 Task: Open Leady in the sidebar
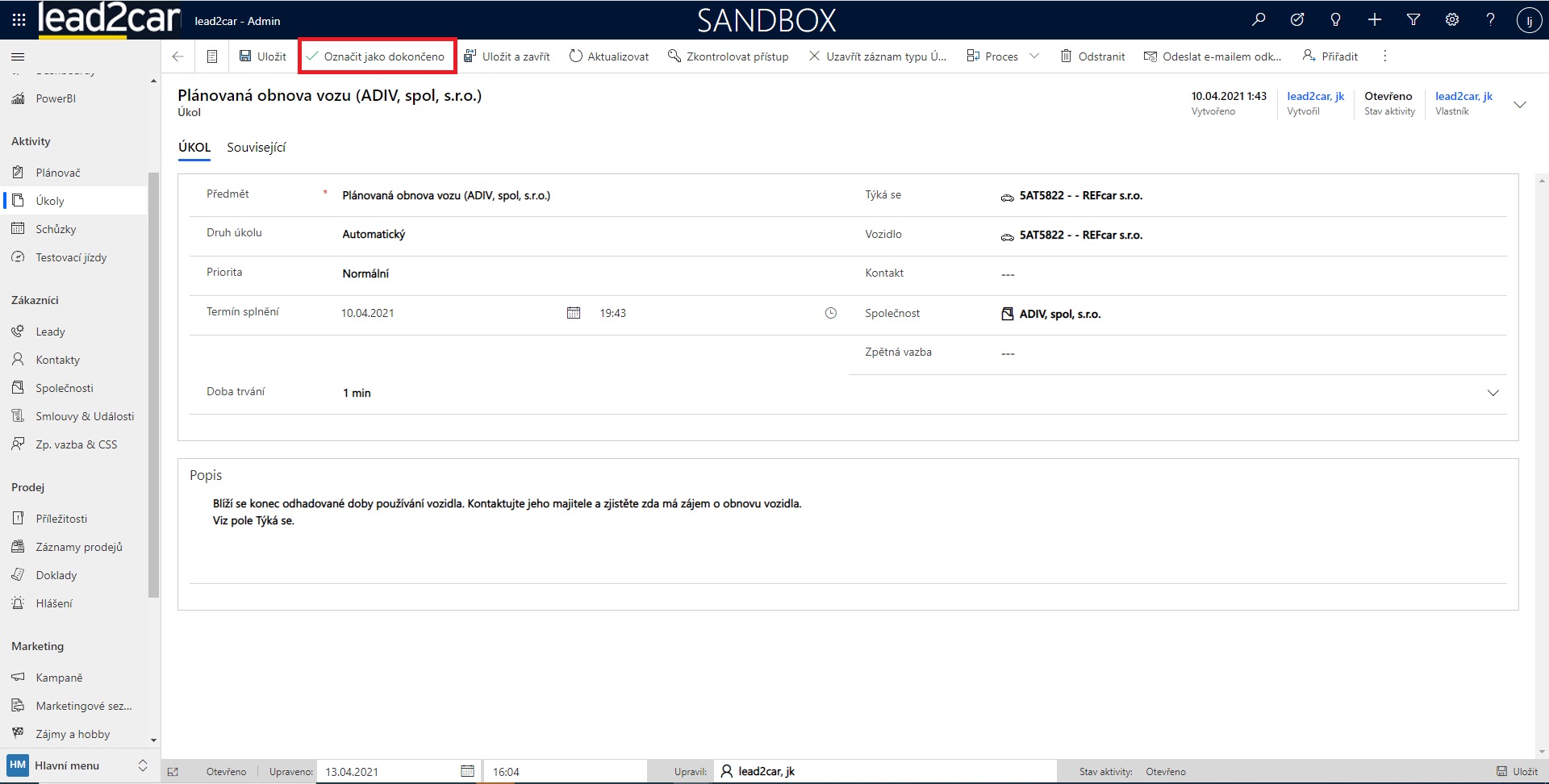click(50, 332)
